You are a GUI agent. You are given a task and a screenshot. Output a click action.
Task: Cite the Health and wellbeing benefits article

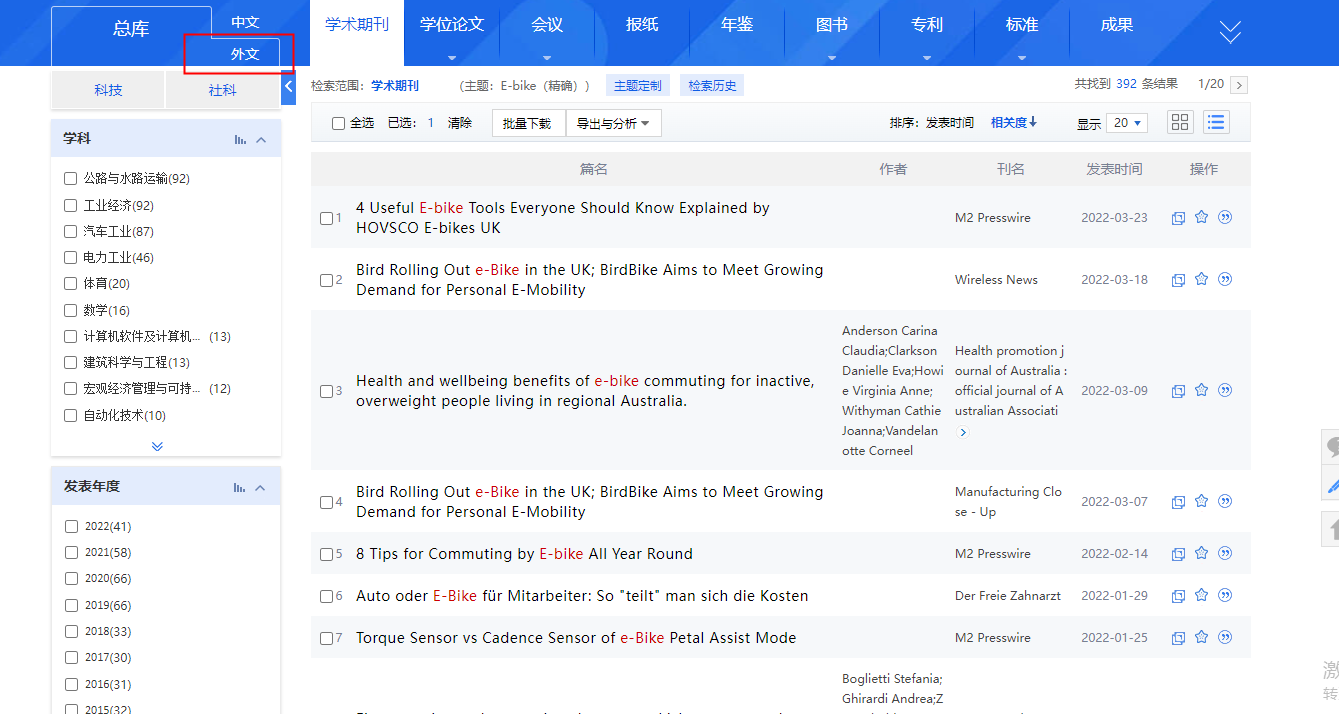(x=1225, y=390)
